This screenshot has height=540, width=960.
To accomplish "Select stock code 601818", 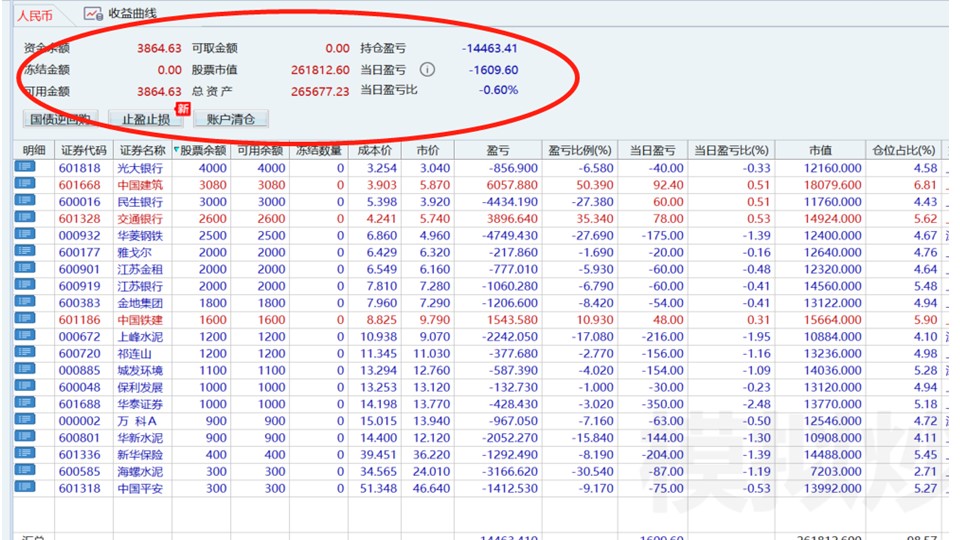I will (x=80, y=168).
